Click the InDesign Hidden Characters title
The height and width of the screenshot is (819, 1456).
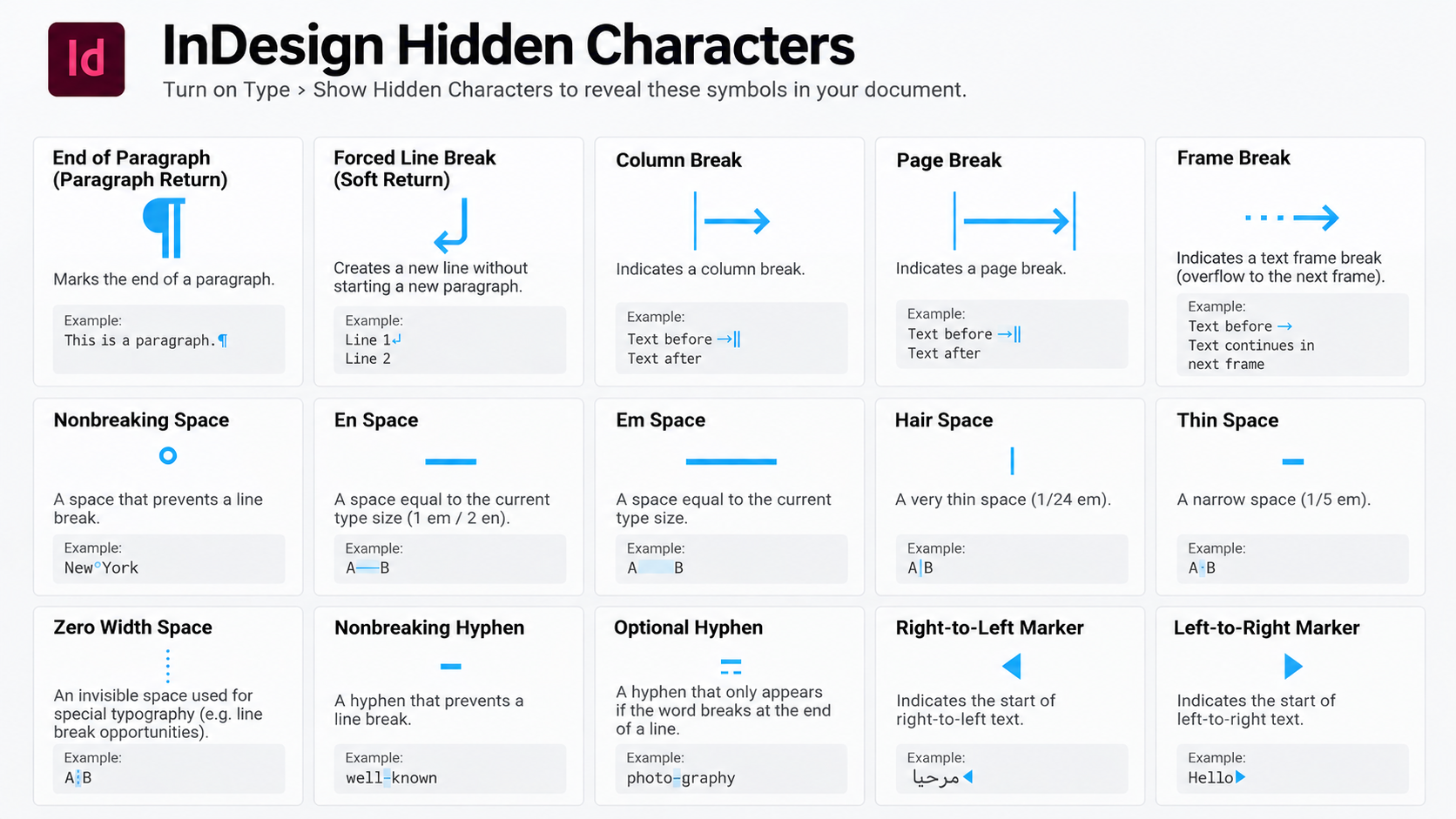click(509, 45)
